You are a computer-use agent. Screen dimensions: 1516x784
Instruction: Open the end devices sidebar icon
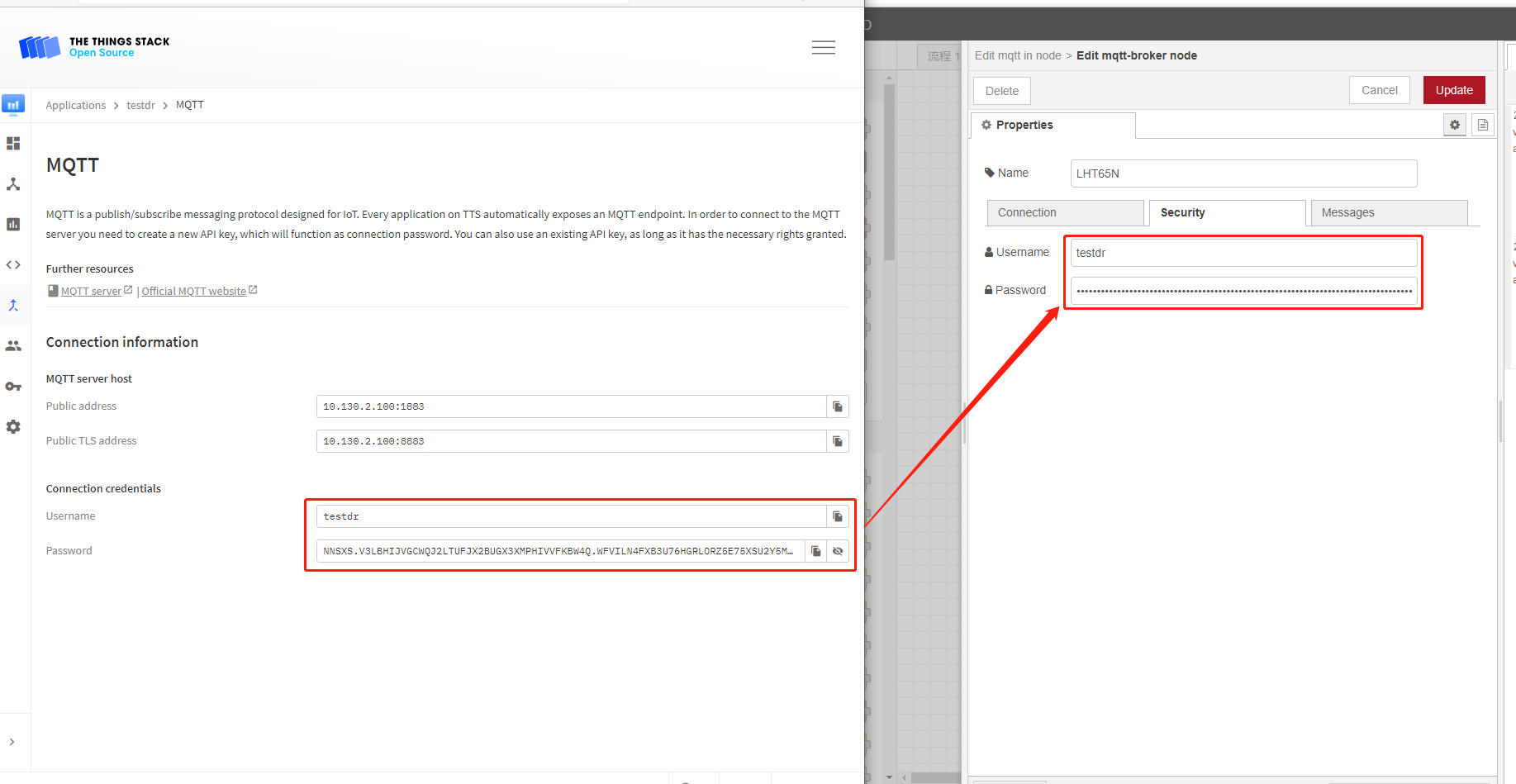tap(13, 184)
